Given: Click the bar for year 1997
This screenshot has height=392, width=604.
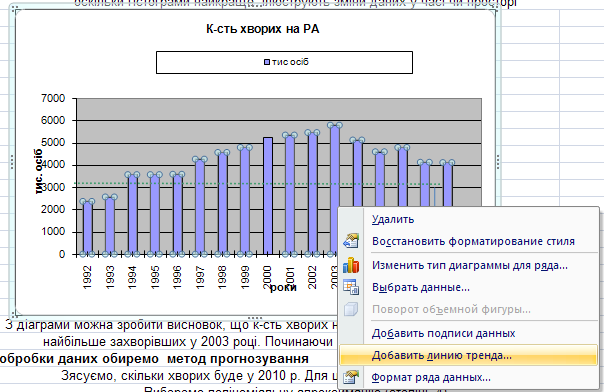Looking at the screenshot, I should (200, 206).
